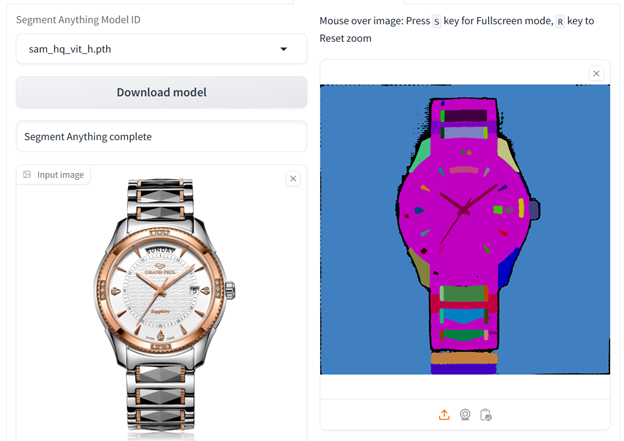Click the orange band segment at mask bottom
Screen dimensions: 624x441
tap(464, 358)
